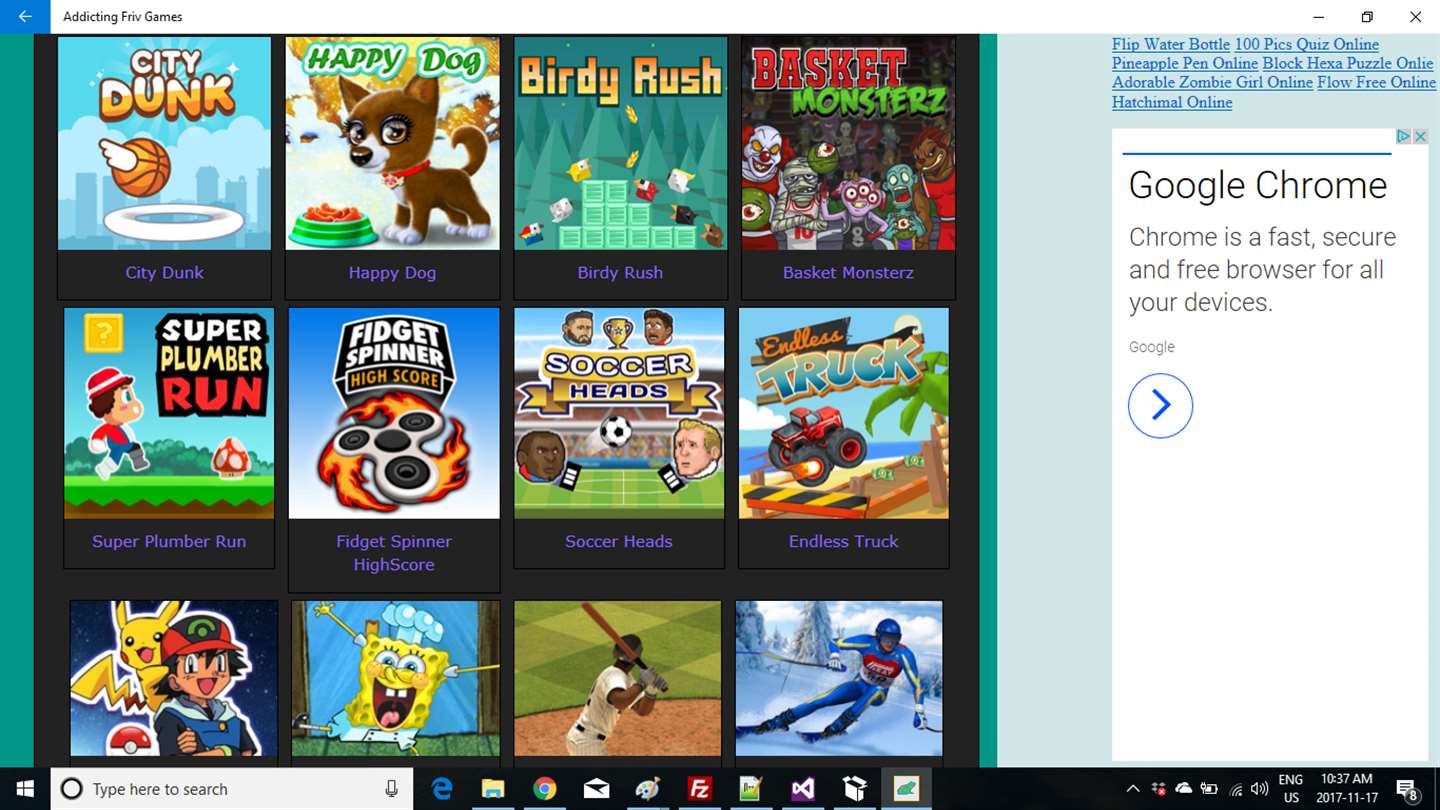Image resolution: width=1440 pixels, height=810 pixels.
Task: Open the green notepad app in the taskbar
Action: [x=751, y=789]
